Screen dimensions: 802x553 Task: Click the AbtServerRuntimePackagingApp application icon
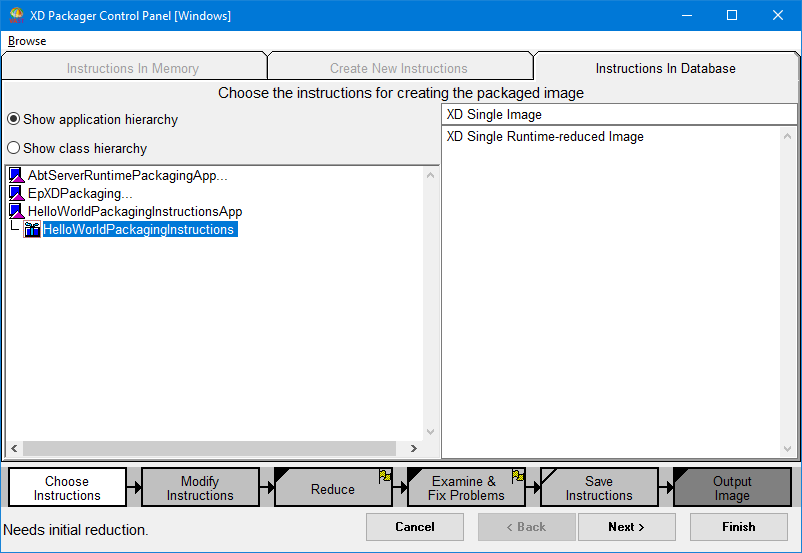(16, 176)
